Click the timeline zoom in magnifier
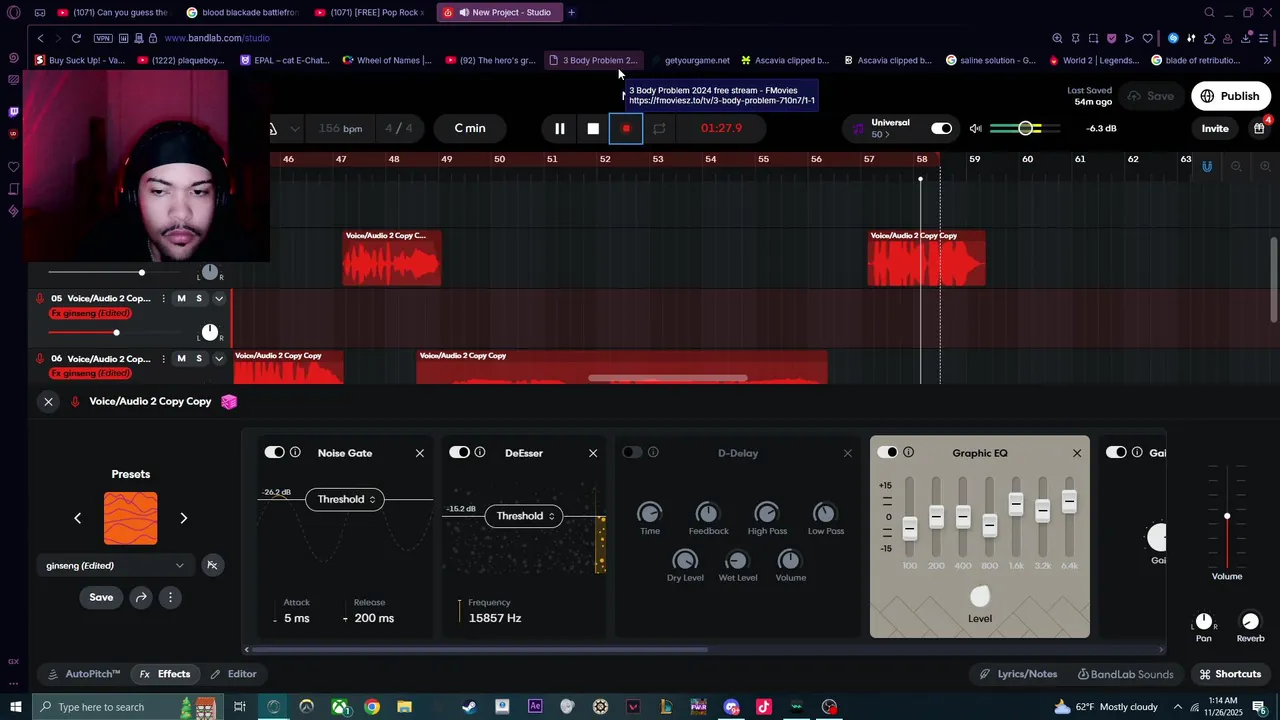The width and height of the screenshot is (1280, 720). click(x=1265, y=166)
